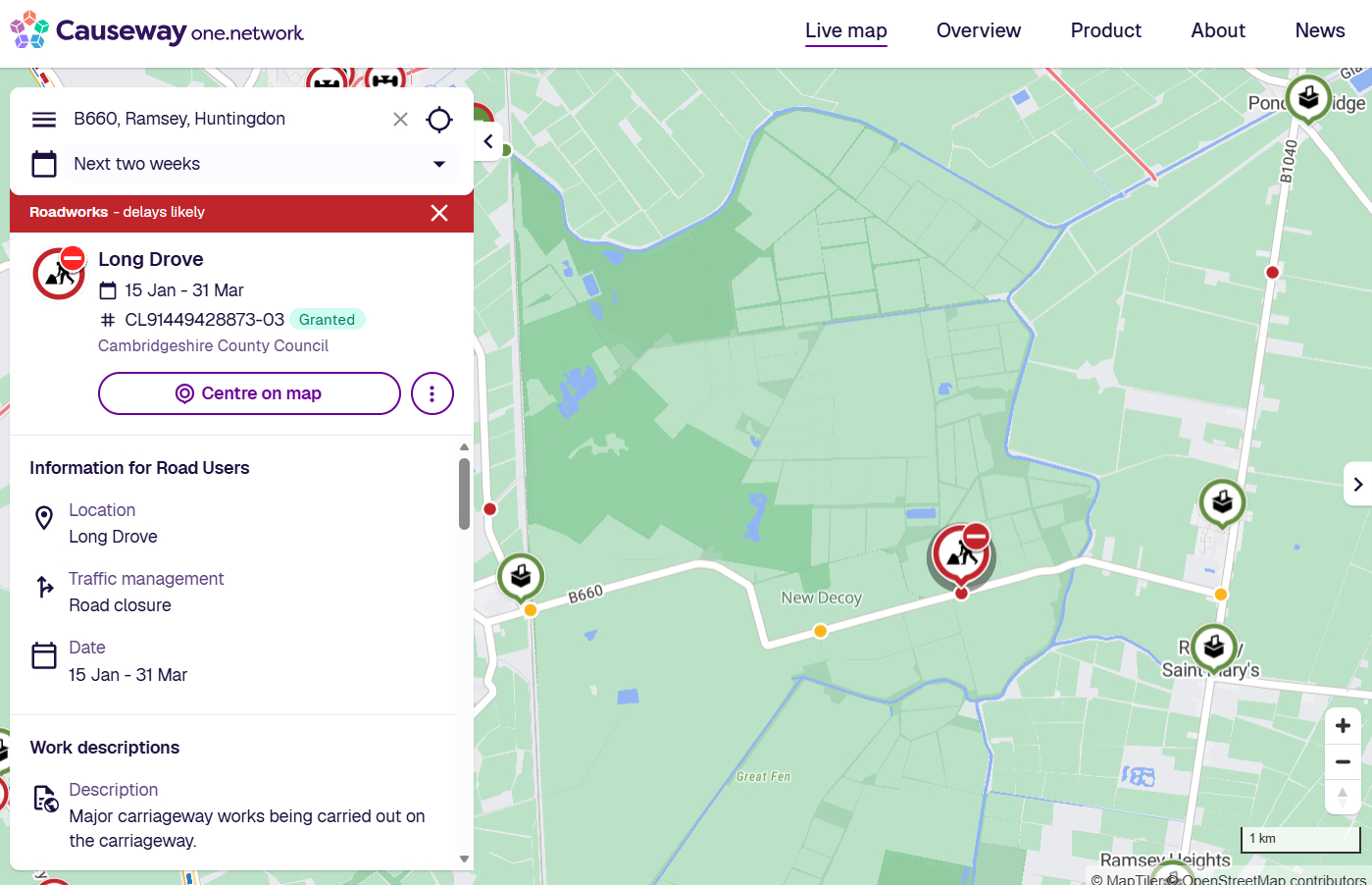Close the Roadworks details banner
1372x885 pixels.
pos(439,213)
